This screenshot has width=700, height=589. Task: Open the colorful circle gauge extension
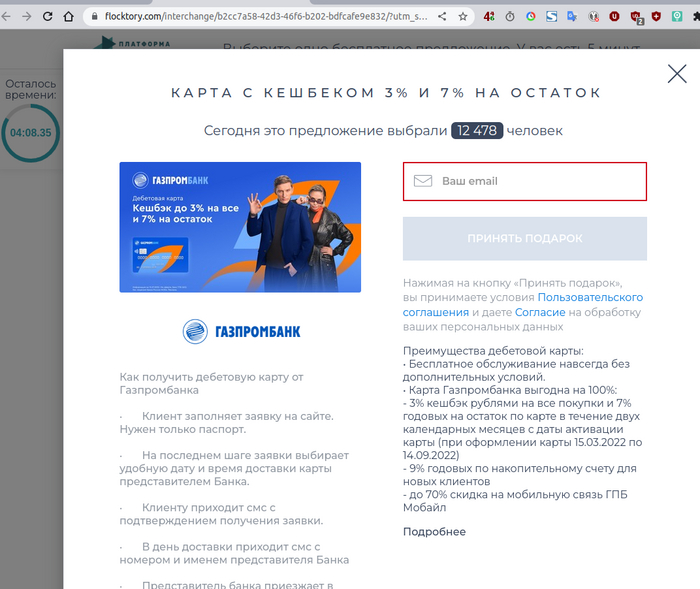pos(531,17)
